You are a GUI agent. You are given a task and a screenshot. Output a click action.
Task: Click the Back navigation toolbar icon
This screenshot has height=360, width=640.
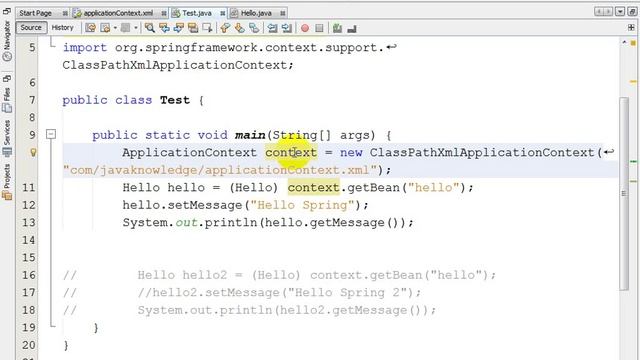tap(105, 28)
